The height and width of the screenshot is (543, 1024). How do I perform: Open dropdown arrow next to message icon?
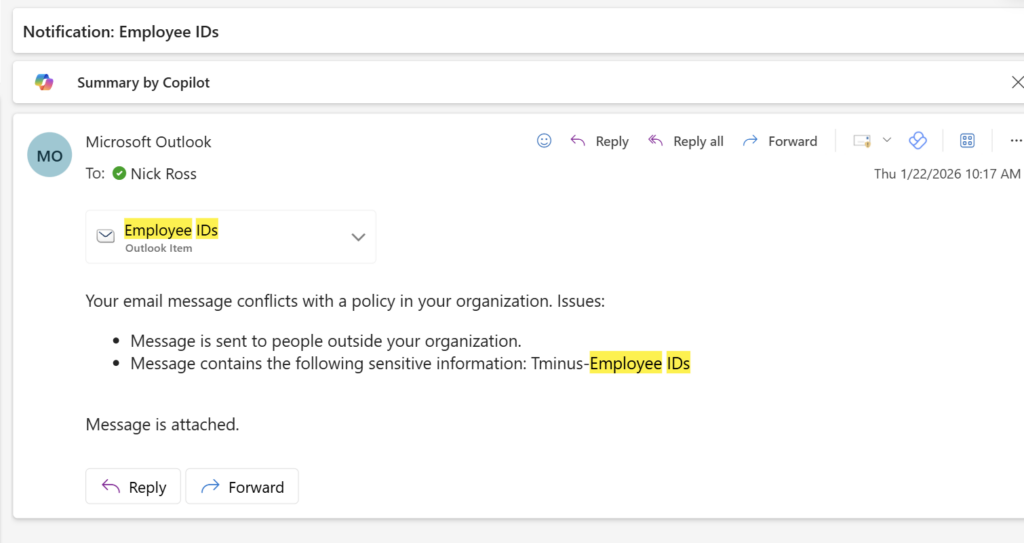click(886, 141)
